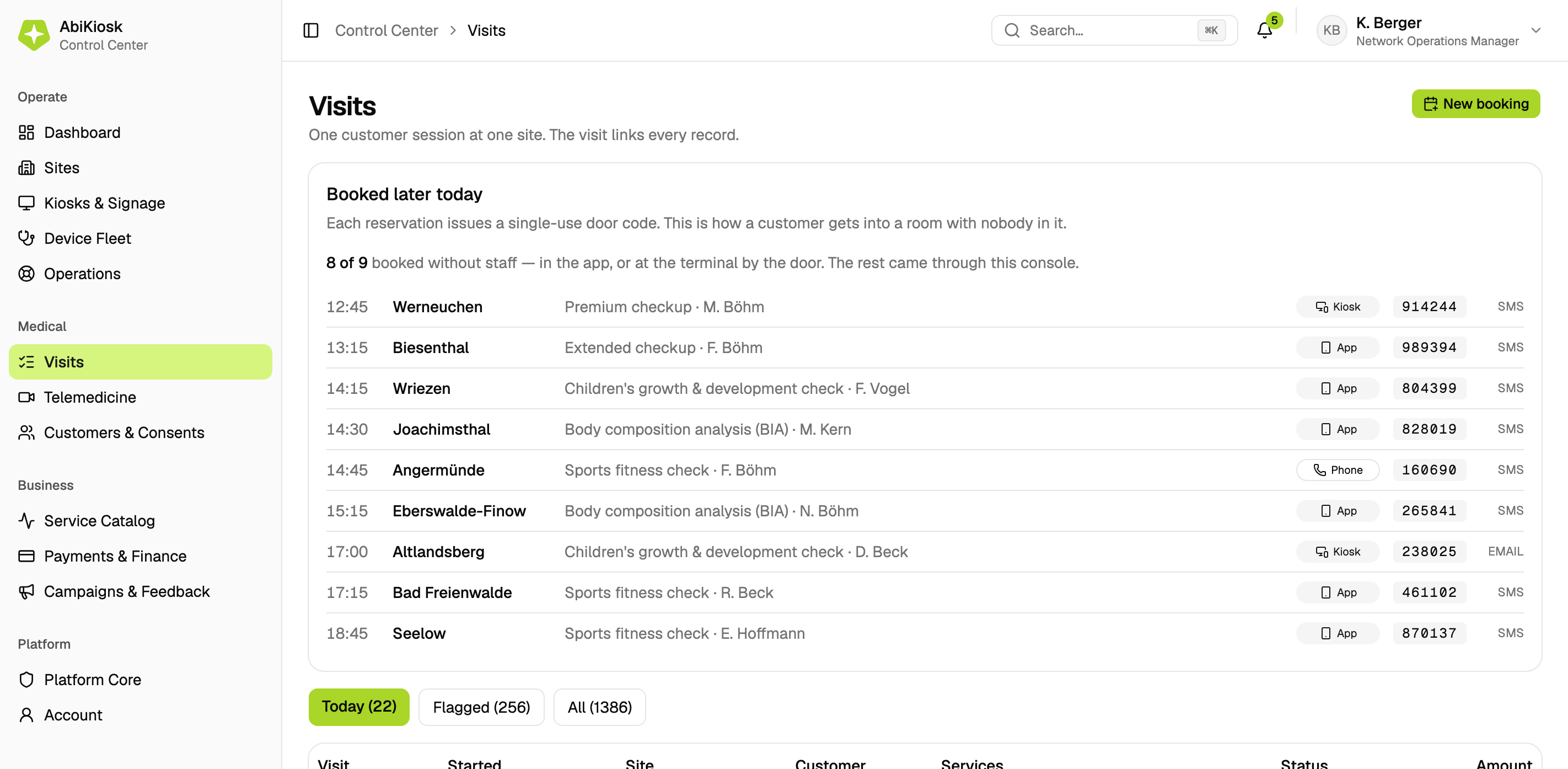Click the Kiosk badge in Werneuchen row
The width and height of the screenshot is (1568, 769).
click(x=1338, y=307)
